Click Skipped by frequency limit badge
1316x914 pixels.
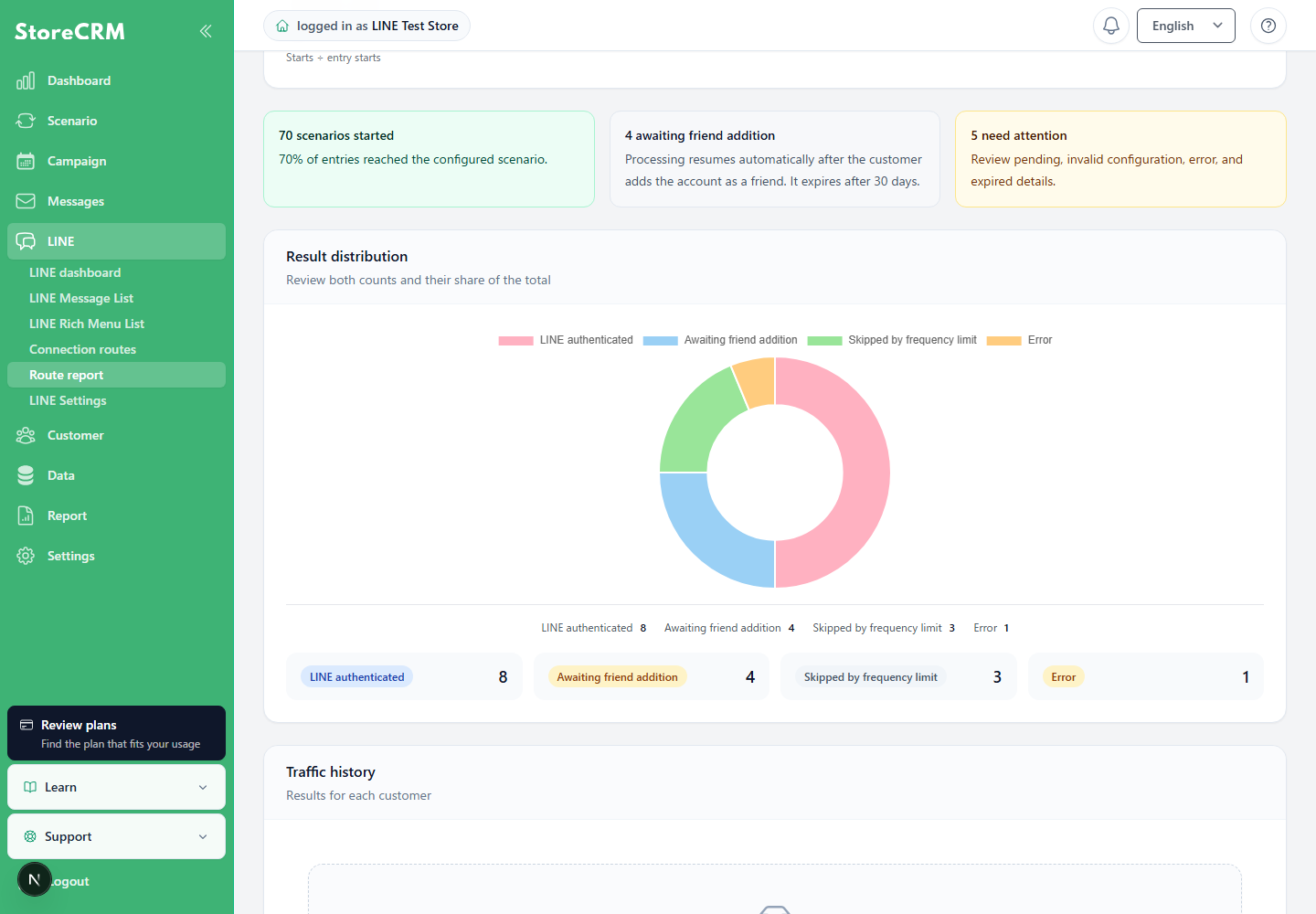[871, 677]
